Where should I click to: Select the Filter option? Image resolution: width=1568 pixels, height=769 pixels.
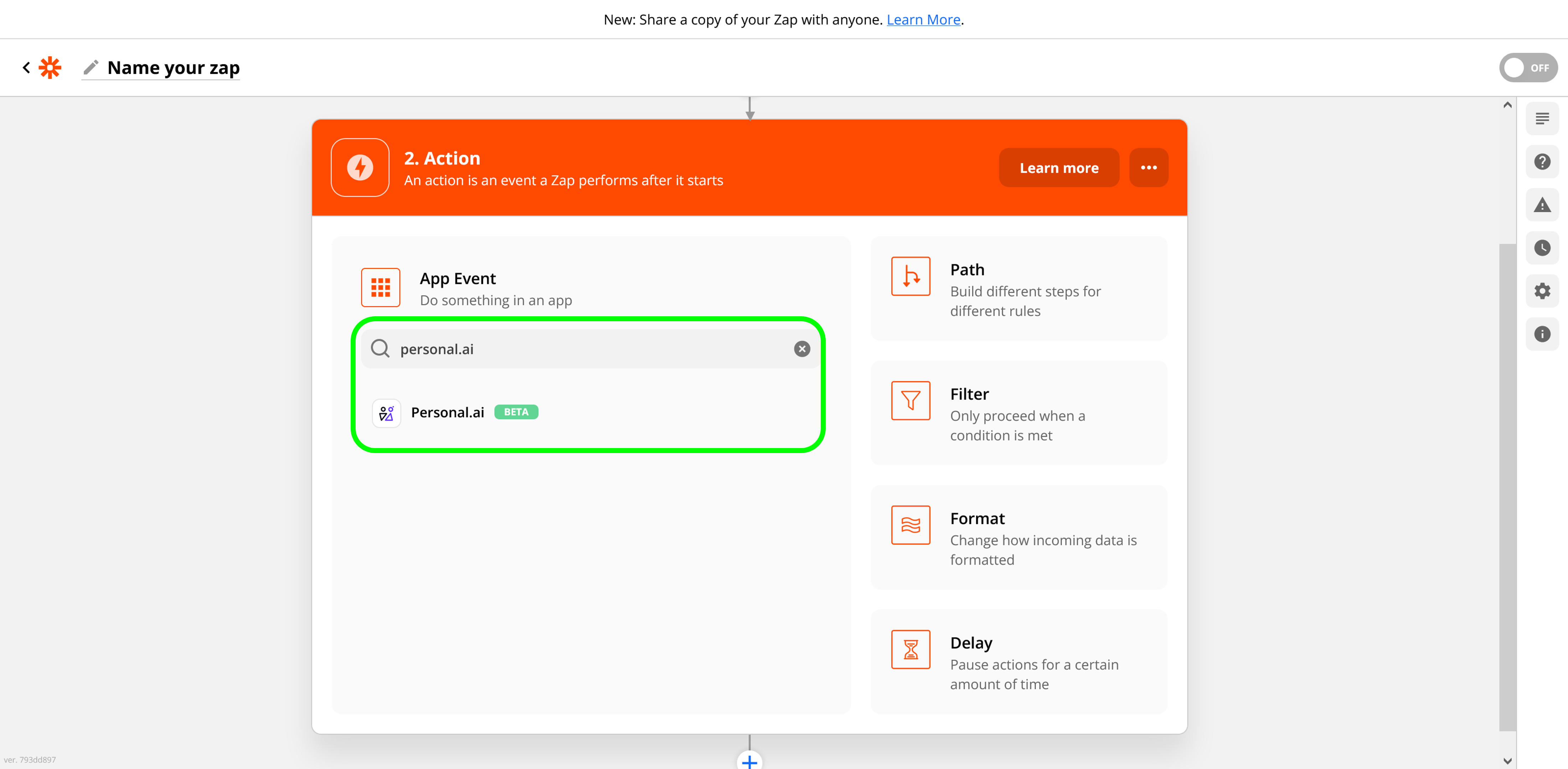[x=1018, y=414]
